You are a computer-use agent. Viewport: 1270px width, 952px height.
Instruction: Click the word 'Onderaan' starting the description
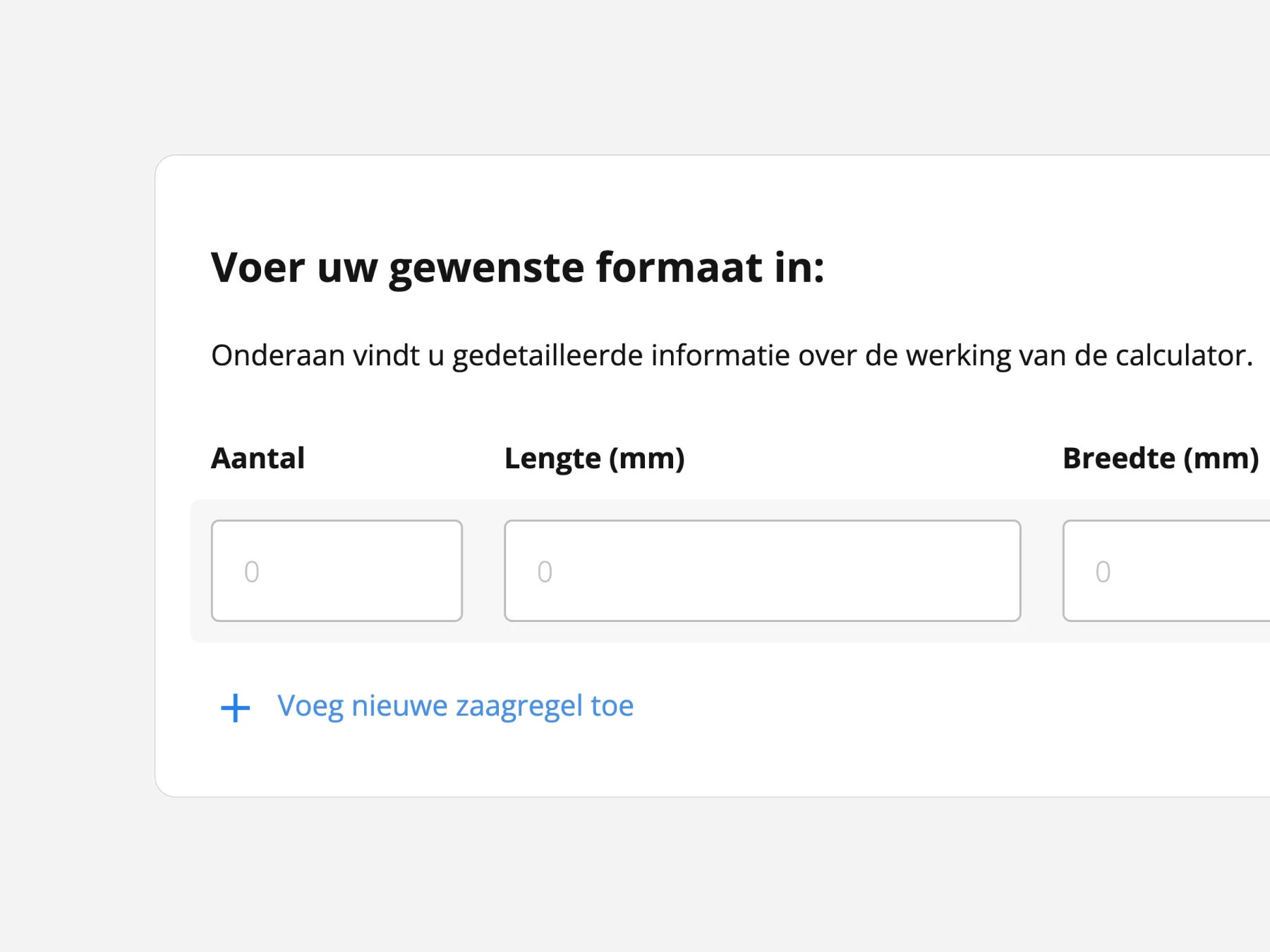(278, 355)
